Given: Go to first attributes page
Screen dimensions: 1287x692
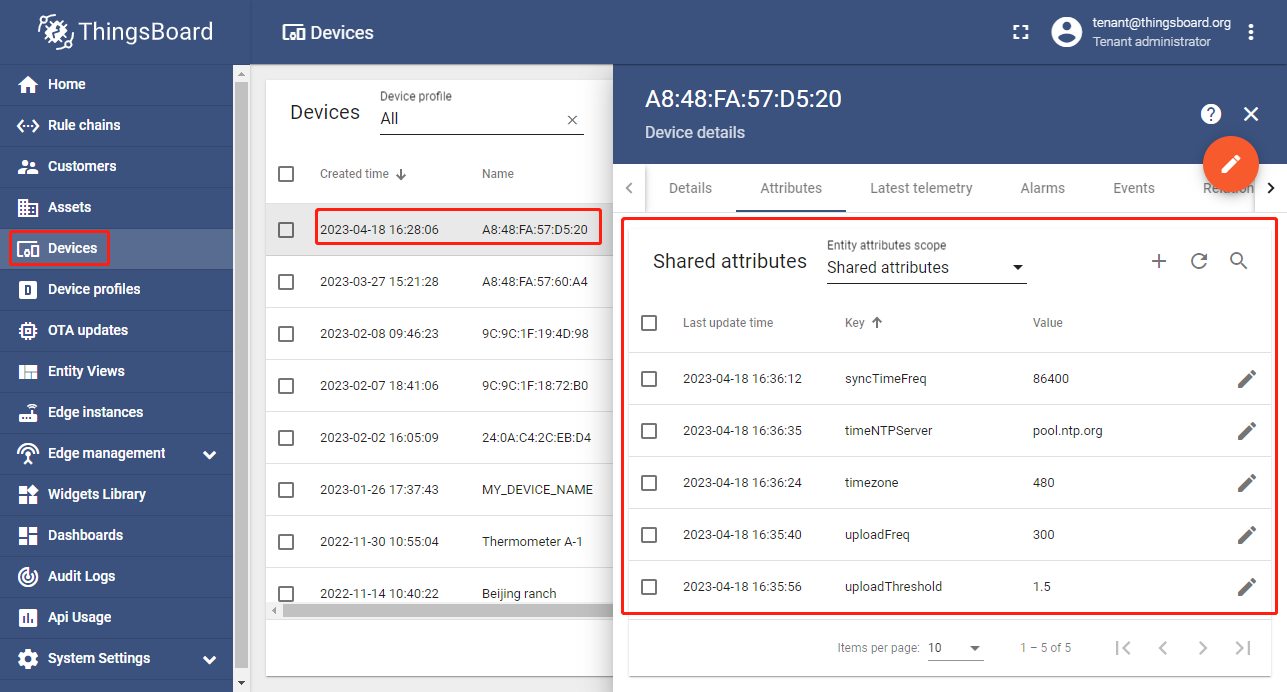Looking at the screenshot, I should click(x=1123, y=648).
